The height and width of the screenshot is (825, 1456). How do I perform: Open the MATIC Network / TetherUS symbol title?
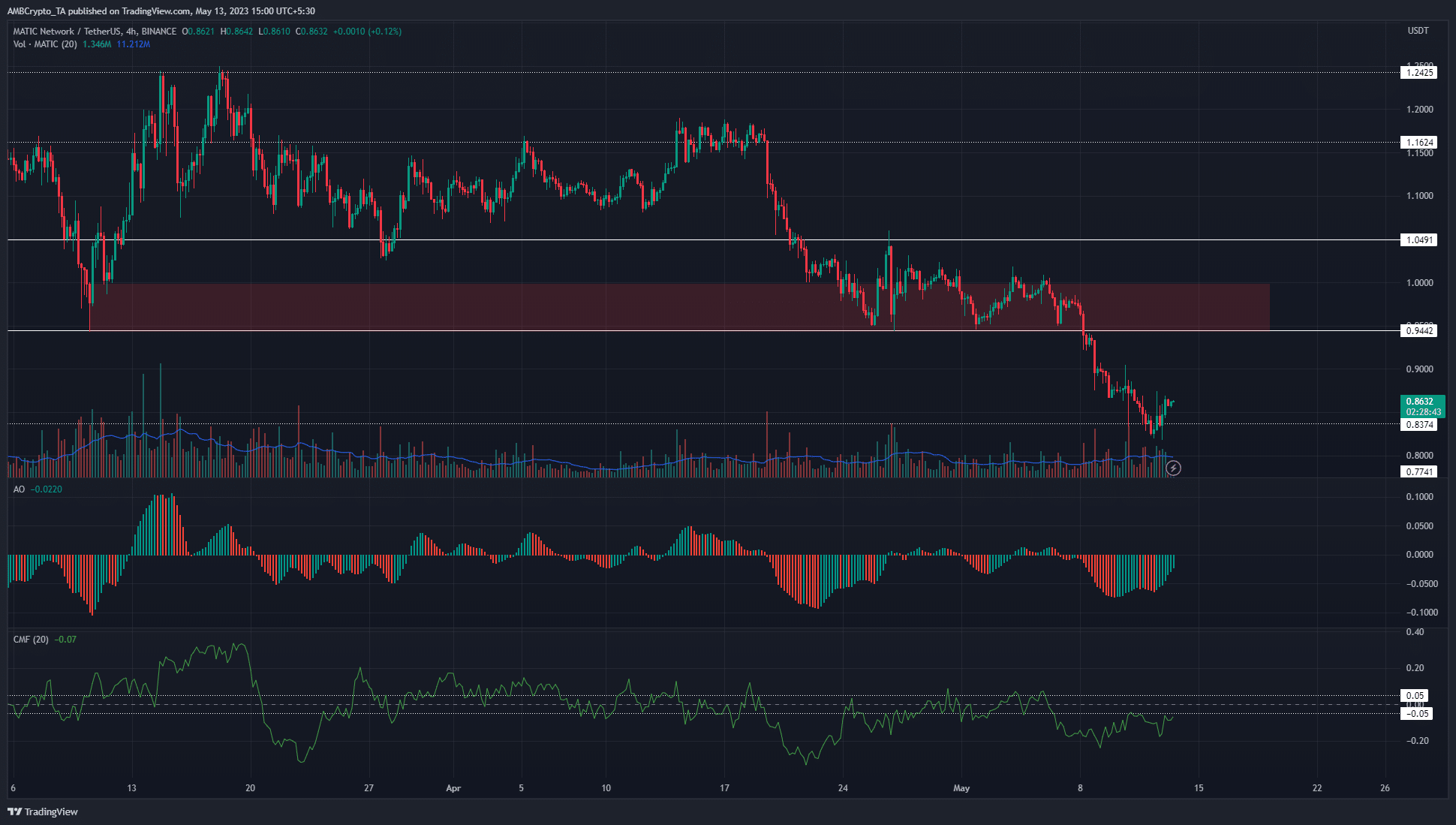(x=95, y=32)
